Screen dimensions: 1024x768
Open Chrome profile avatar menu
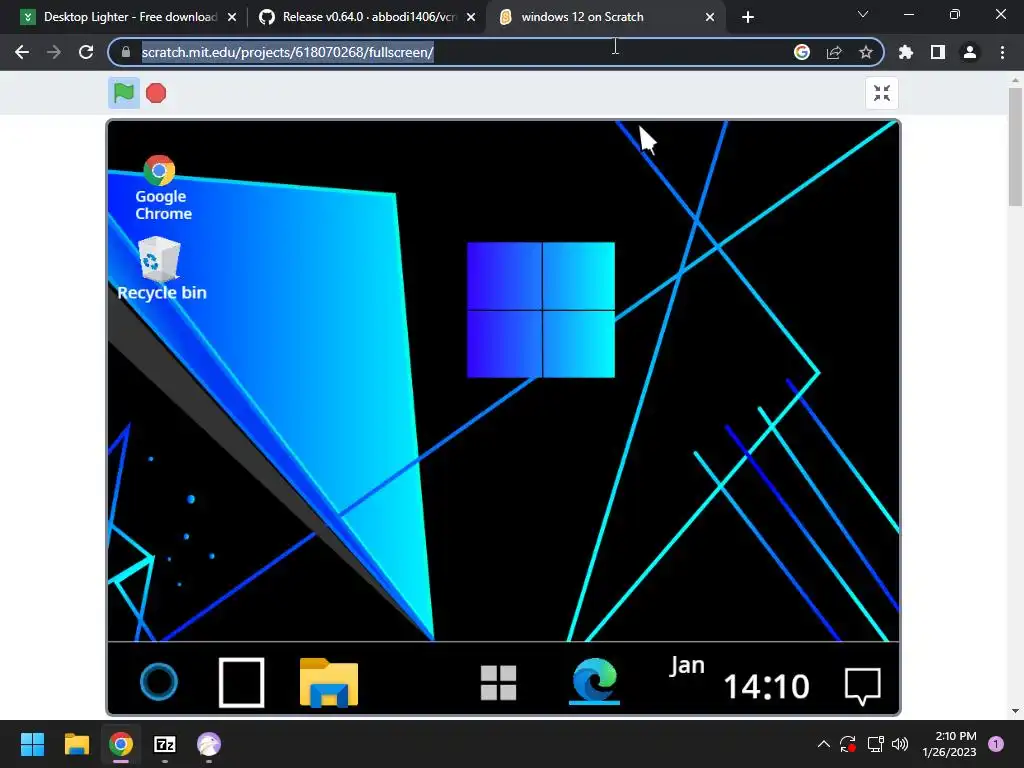click(970, 52)
